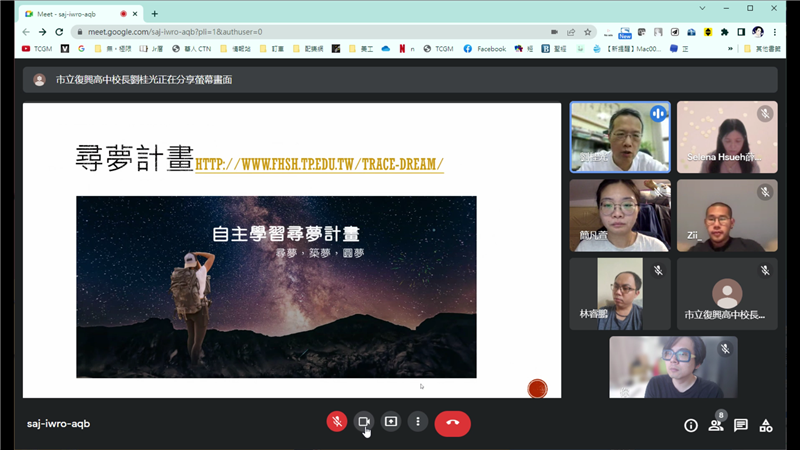The image size is (800, 450).
Task: Open Chrome's three-dot menu
Action: tap(775, 32)
